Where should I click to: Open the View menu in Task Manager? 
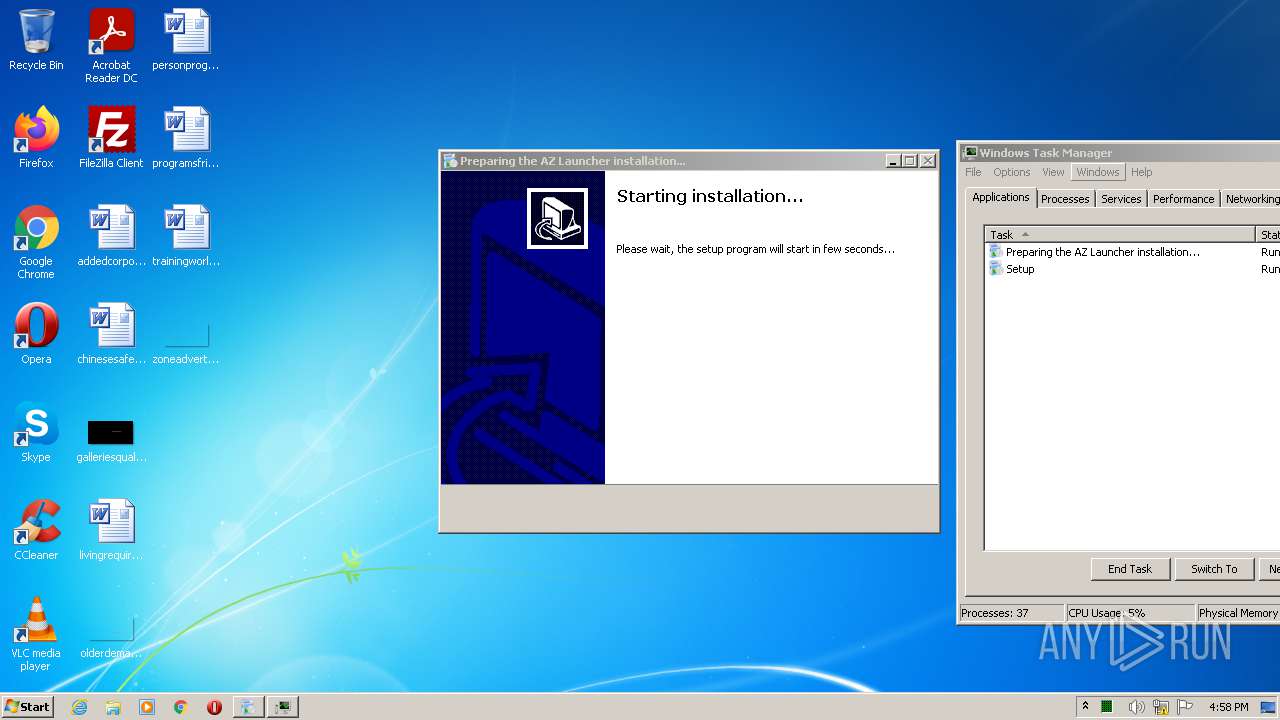[x=1053, y=172]
